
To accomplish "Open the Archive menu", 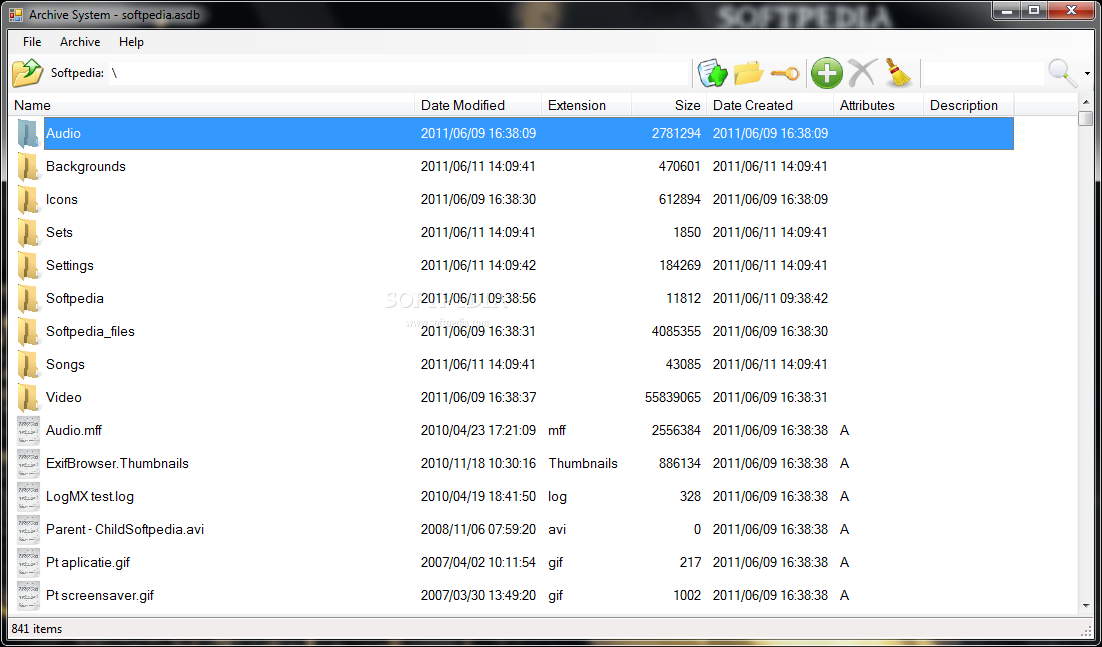I will 80,42.
